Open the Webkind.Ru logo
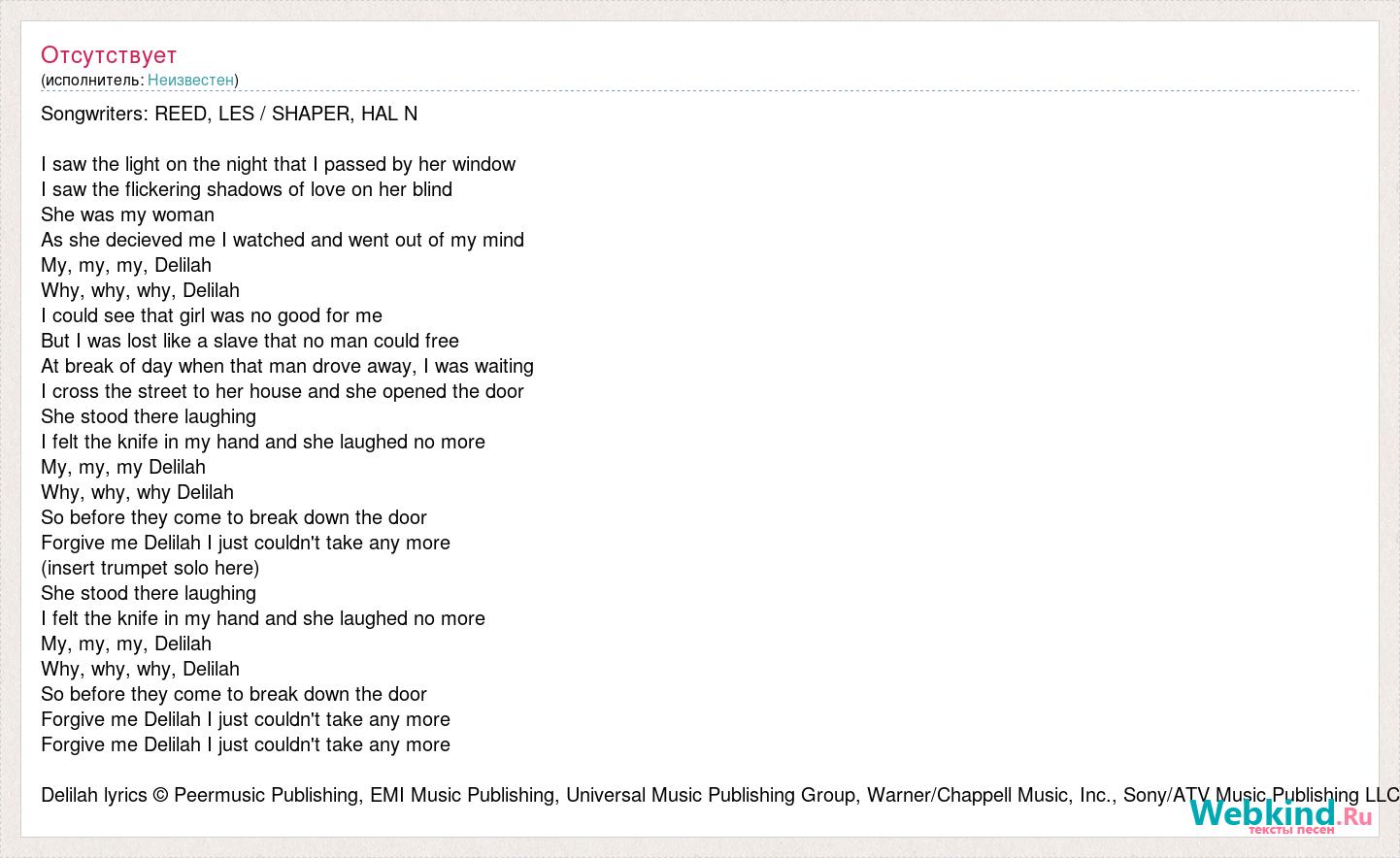Viewport: 1400px width, 858px height. [x=1281, y=814]
